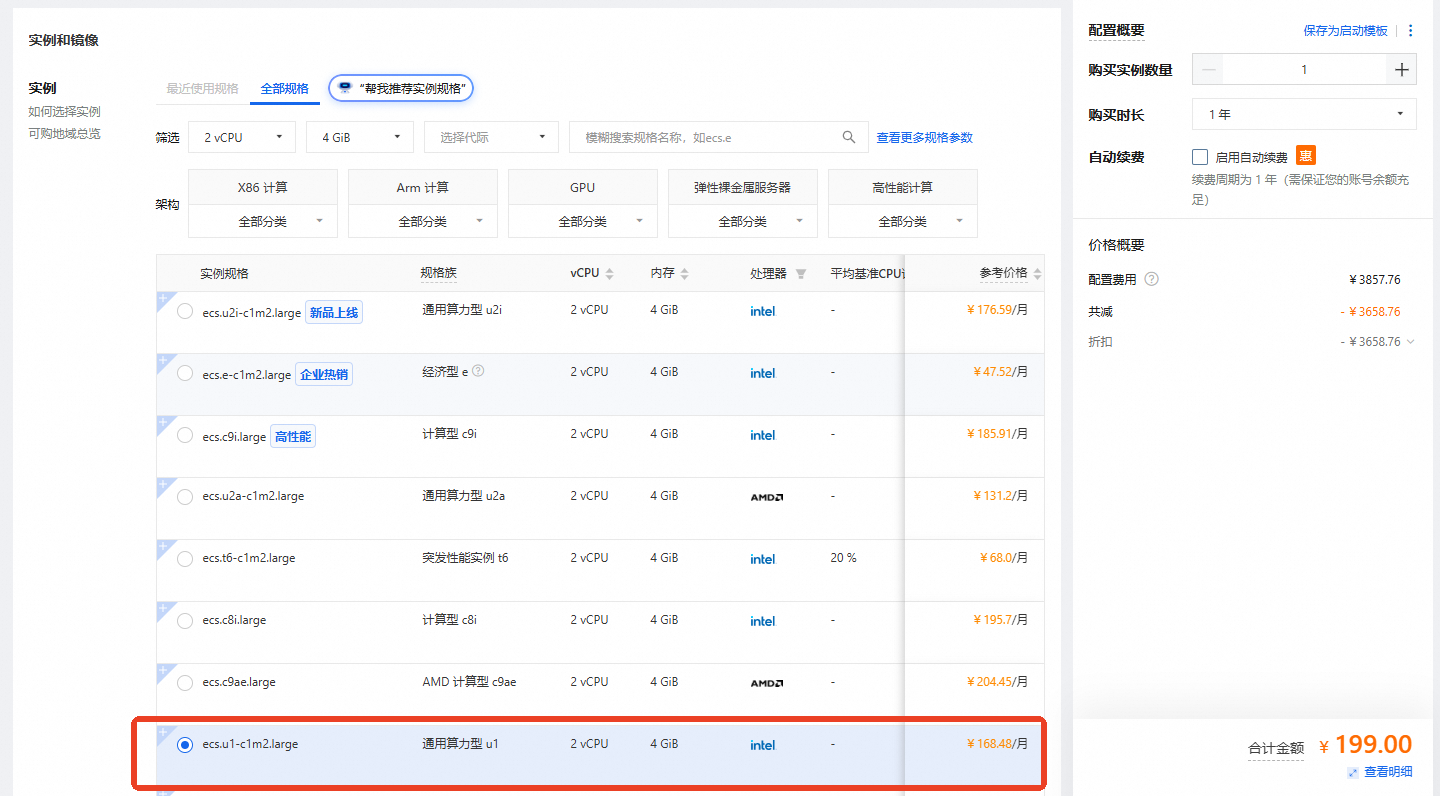1440x796 pixels.
Task: Select the ecs.u2a-c1m2.large radio button
Action: point(185,497)
